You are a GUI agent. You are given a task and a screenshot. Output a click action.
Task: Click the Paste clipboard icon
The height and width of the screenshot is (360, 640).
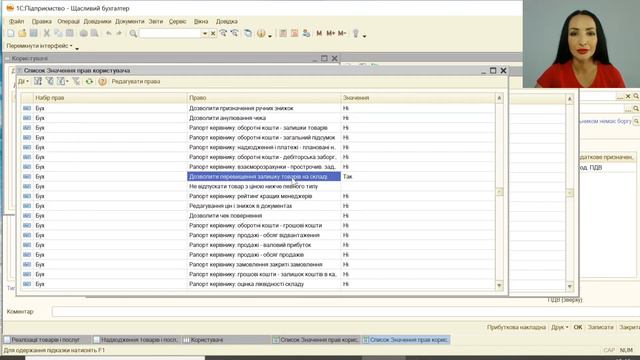tap(70, 33)
